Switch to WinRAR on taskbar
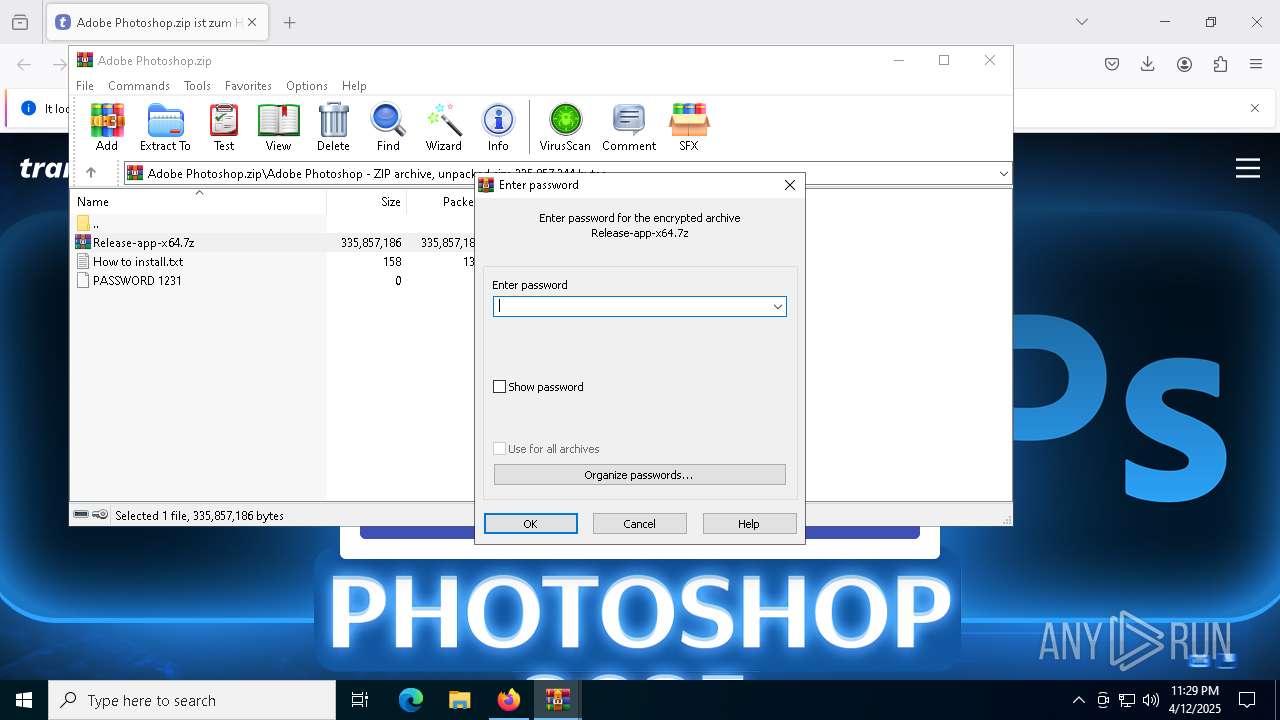Screen dimensions: 1280x720 point(557,700)
